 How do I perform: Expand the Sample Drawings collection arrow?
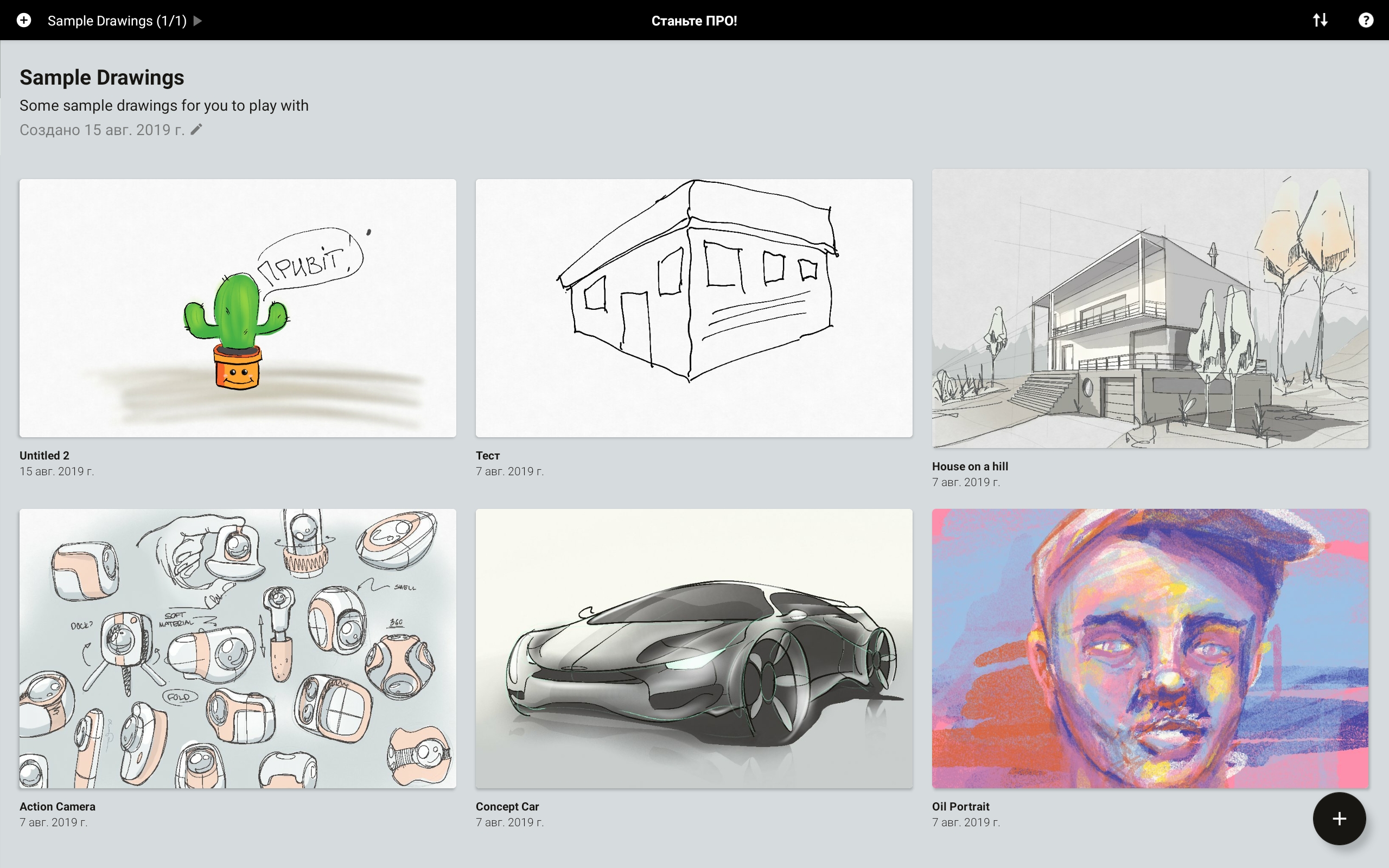[198, 21]
